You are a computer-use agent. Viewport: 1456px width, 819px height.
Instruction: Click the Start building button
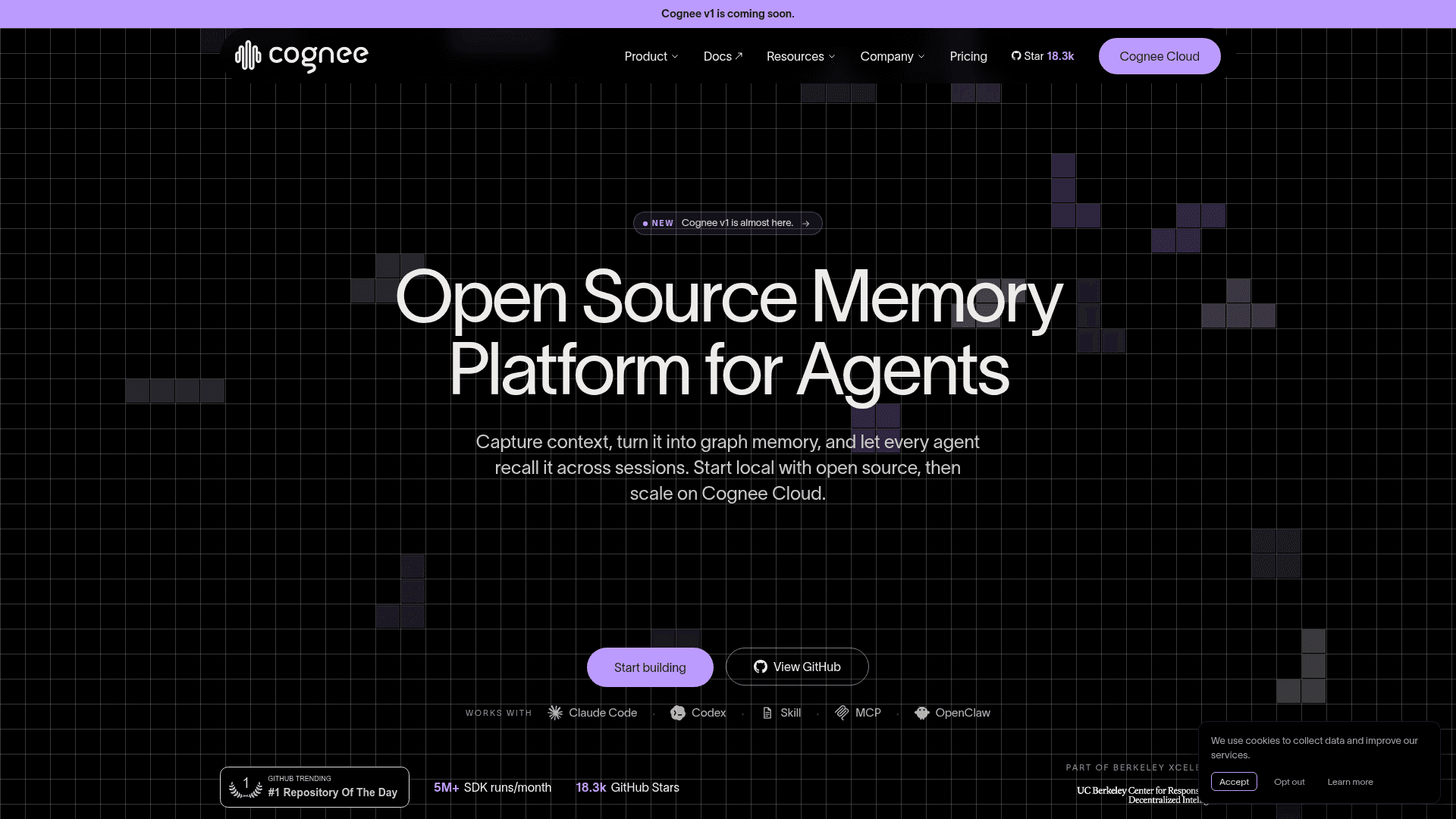tap(650, 667)
